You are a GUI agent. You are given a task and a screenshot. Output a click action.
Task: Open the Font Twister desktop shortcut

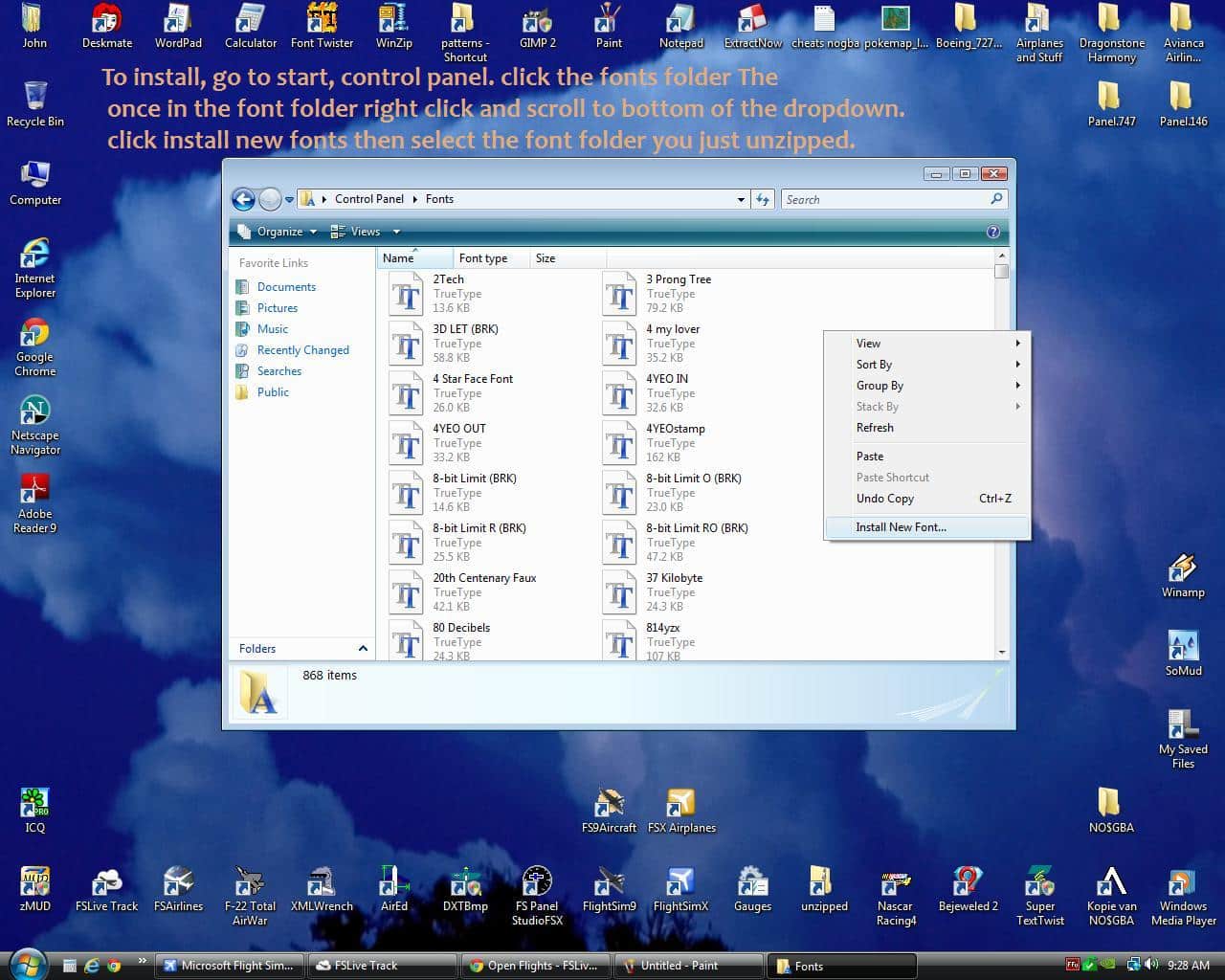[322, 21]
